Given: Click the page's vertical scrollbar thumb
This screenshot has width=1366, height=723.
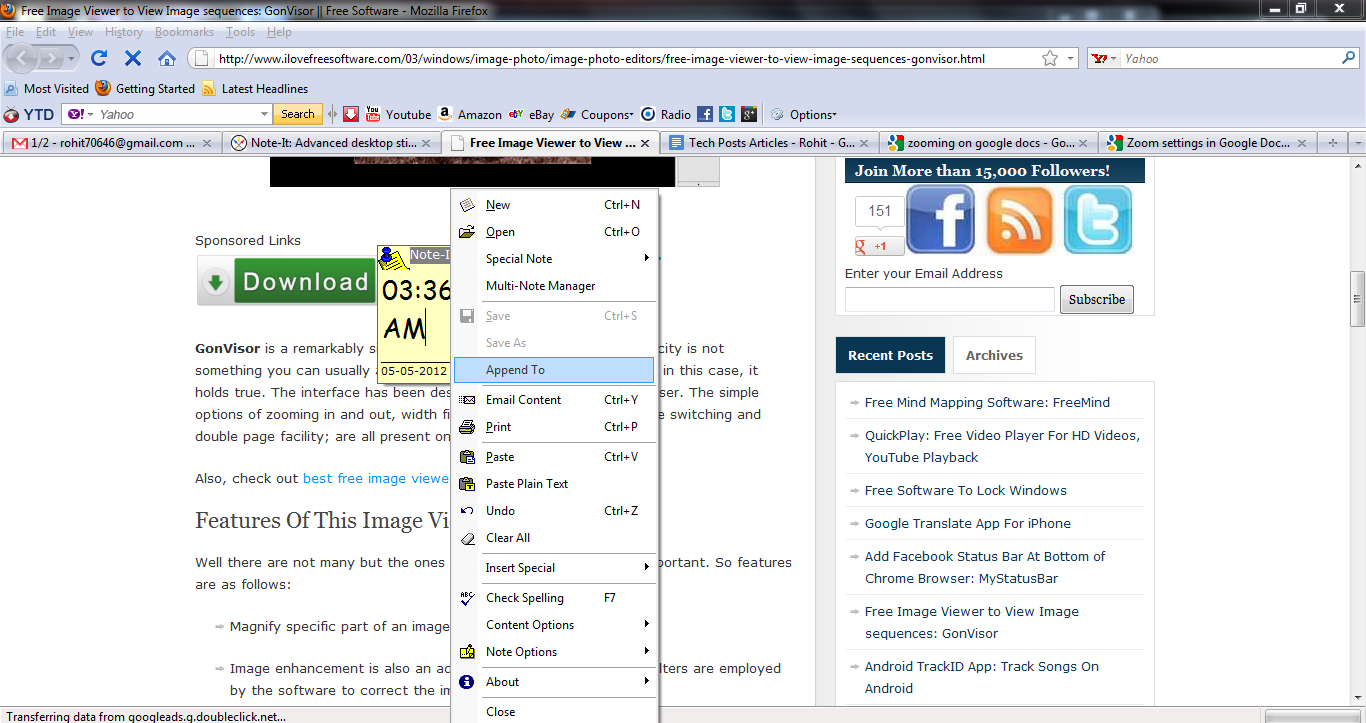Looking at the screenshot, I should point(1358,299).
